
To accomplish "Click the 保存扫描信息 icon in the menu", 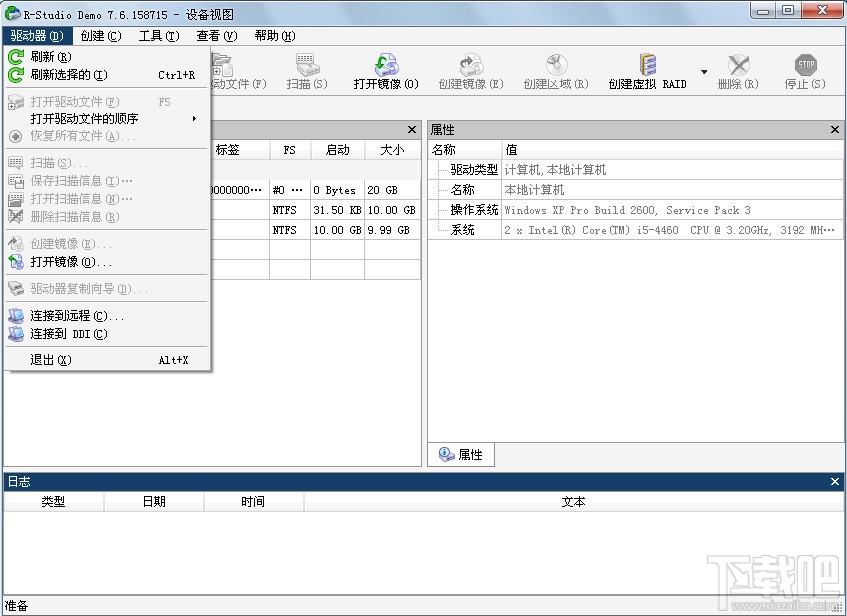I will point(16,181).
